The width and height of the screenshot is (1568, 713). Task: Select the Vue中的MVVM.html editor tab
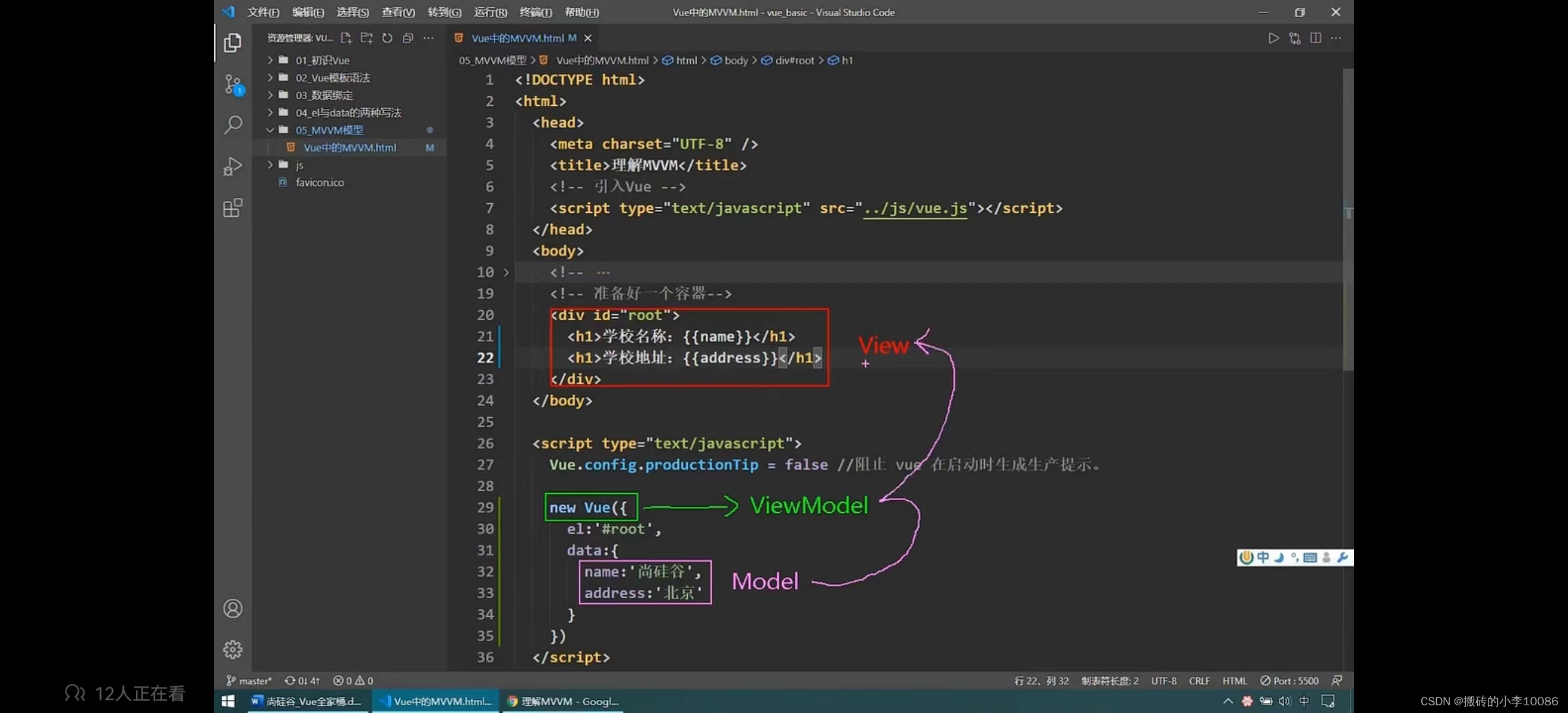[518, 38]
